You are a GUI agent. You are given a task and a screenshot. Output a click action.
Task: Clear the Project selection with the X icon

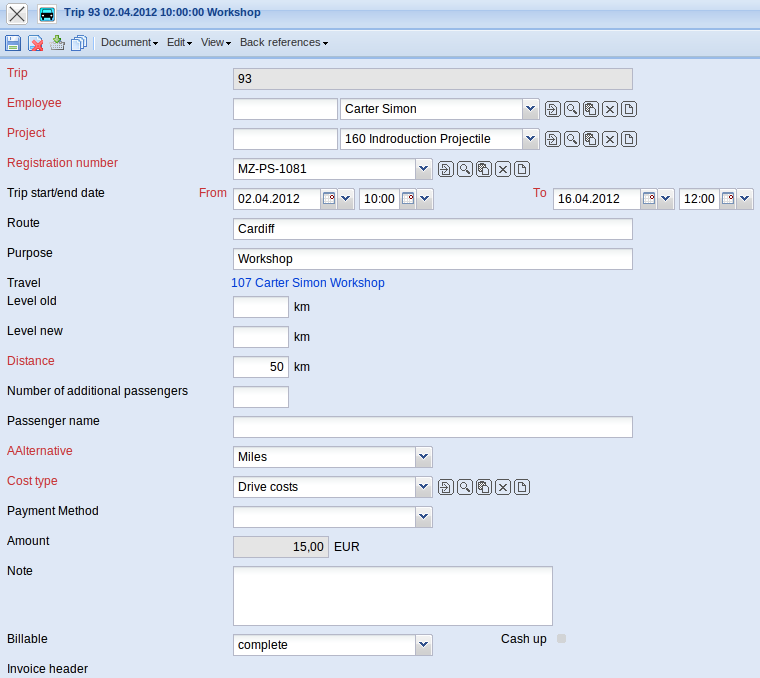609,140
